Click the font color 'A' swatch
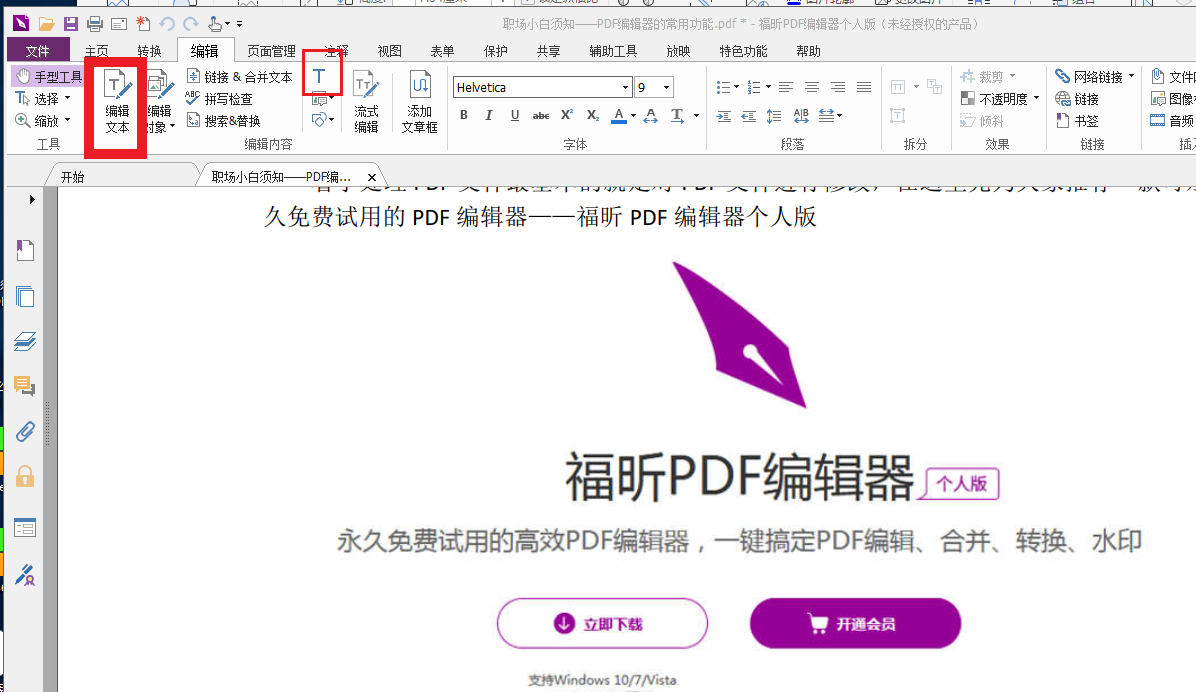This screenshot has height=692, width=1196. [619, 116]
